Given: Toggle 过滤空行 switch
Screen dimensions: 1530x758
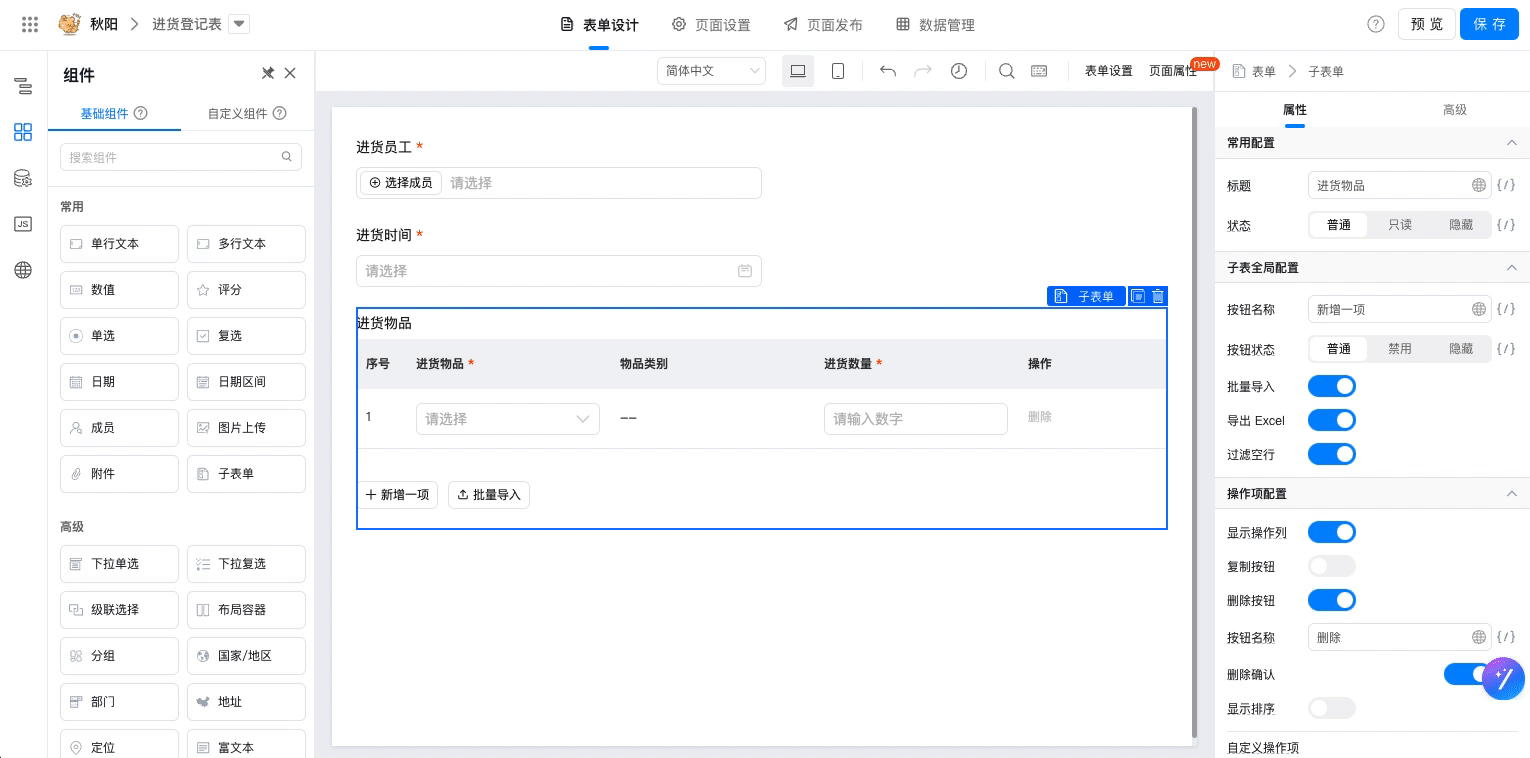Looking at the screenshot, I should [x=1332, y=454].
